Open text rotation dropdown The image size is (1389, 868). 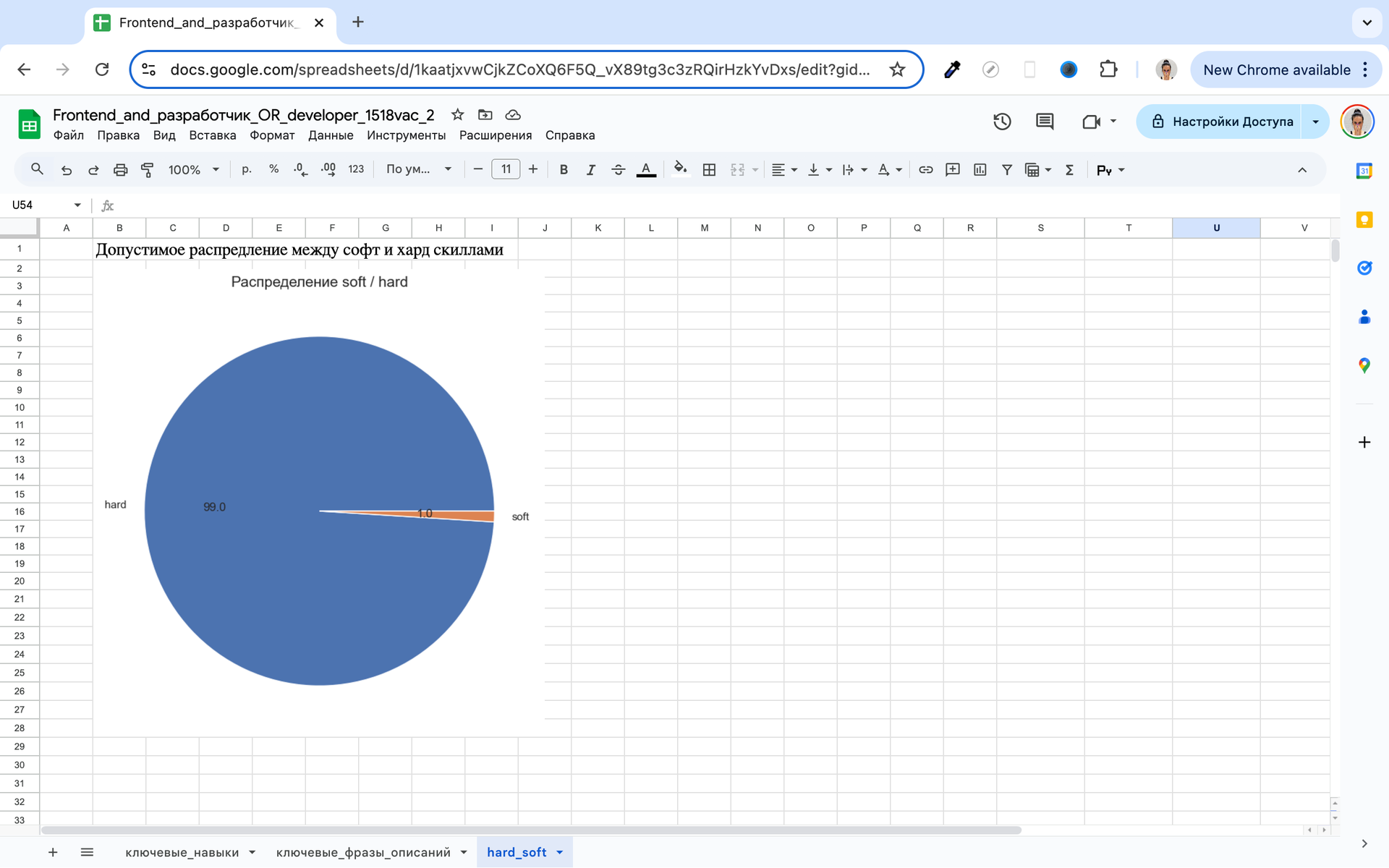tap(890, 170)
